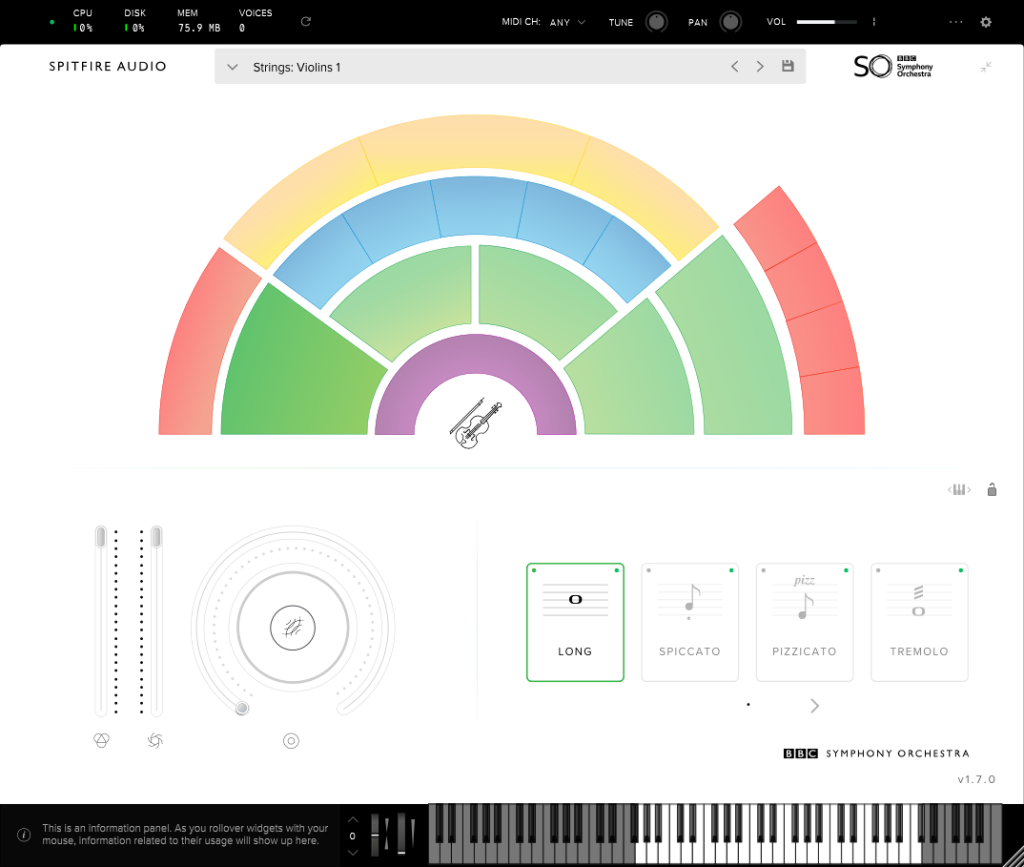Screen dimensions: 1024x867
Task: Click the keyswitch keyboard icon
Action: pyautogui.click(x=959, y=490)
